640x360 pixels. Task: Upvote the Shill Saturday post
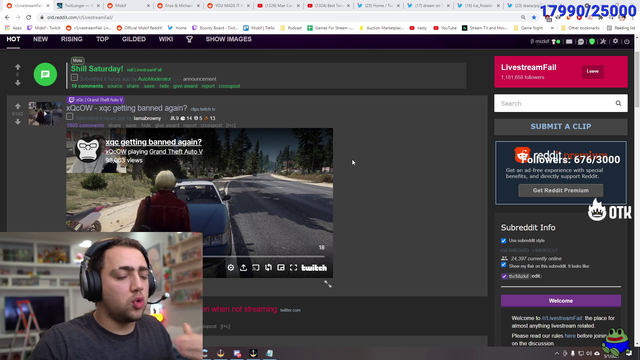pos(18,67)
